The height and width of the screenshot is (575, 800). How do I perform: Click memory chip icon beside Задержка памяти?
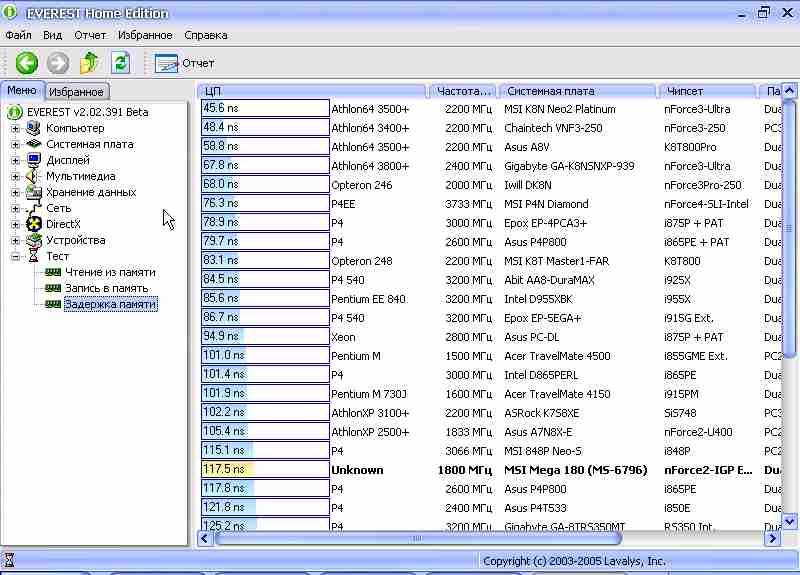click(53, 304)
